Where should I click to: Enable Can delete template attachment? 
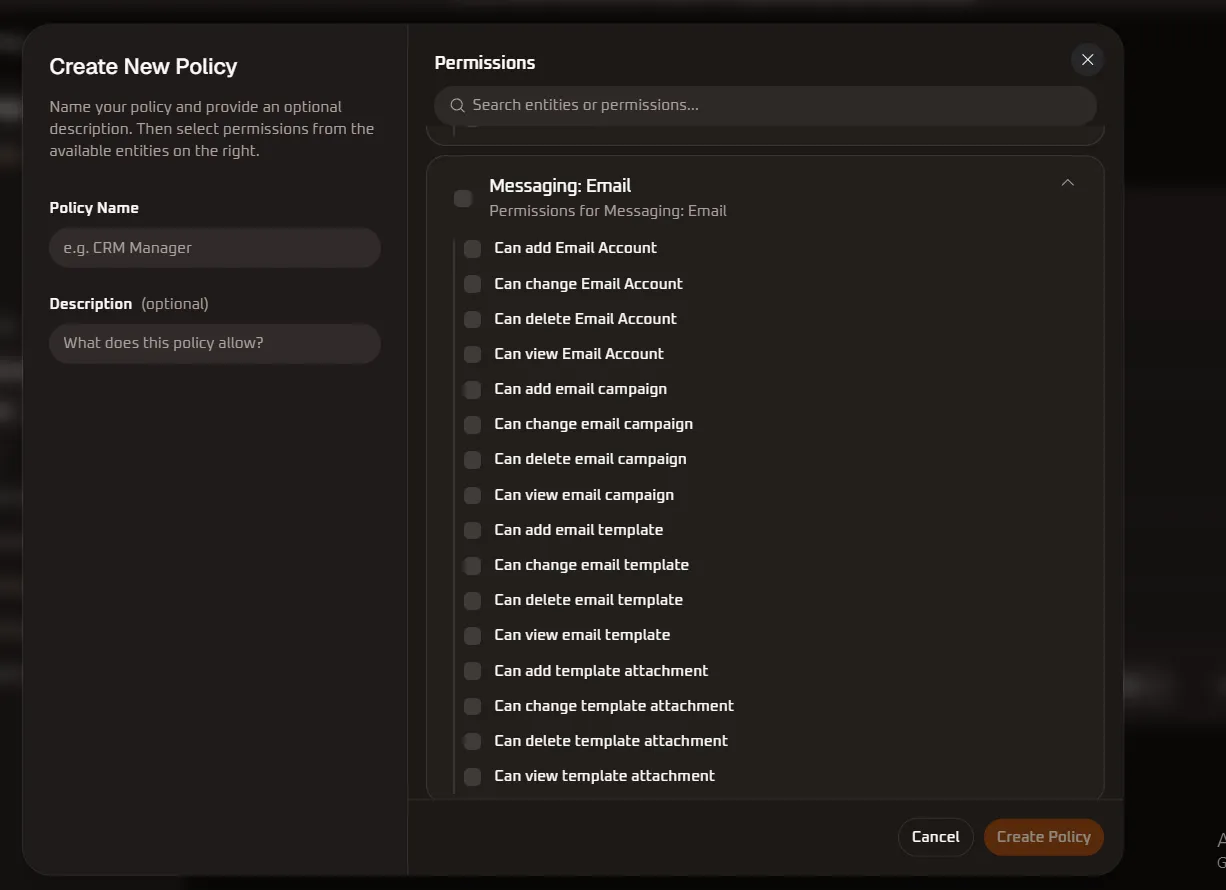(x=473, y=741)
